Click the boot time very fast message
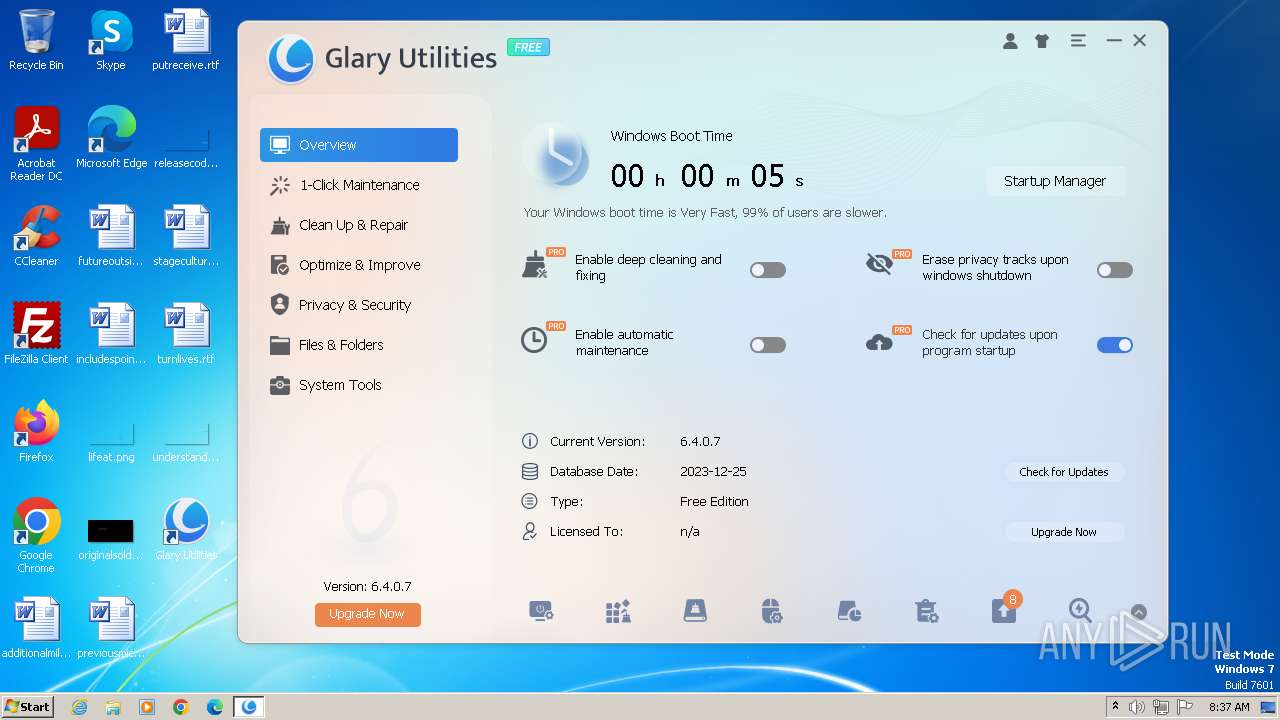This screenshot has width=1280, height=720. [x=705, y=212]
